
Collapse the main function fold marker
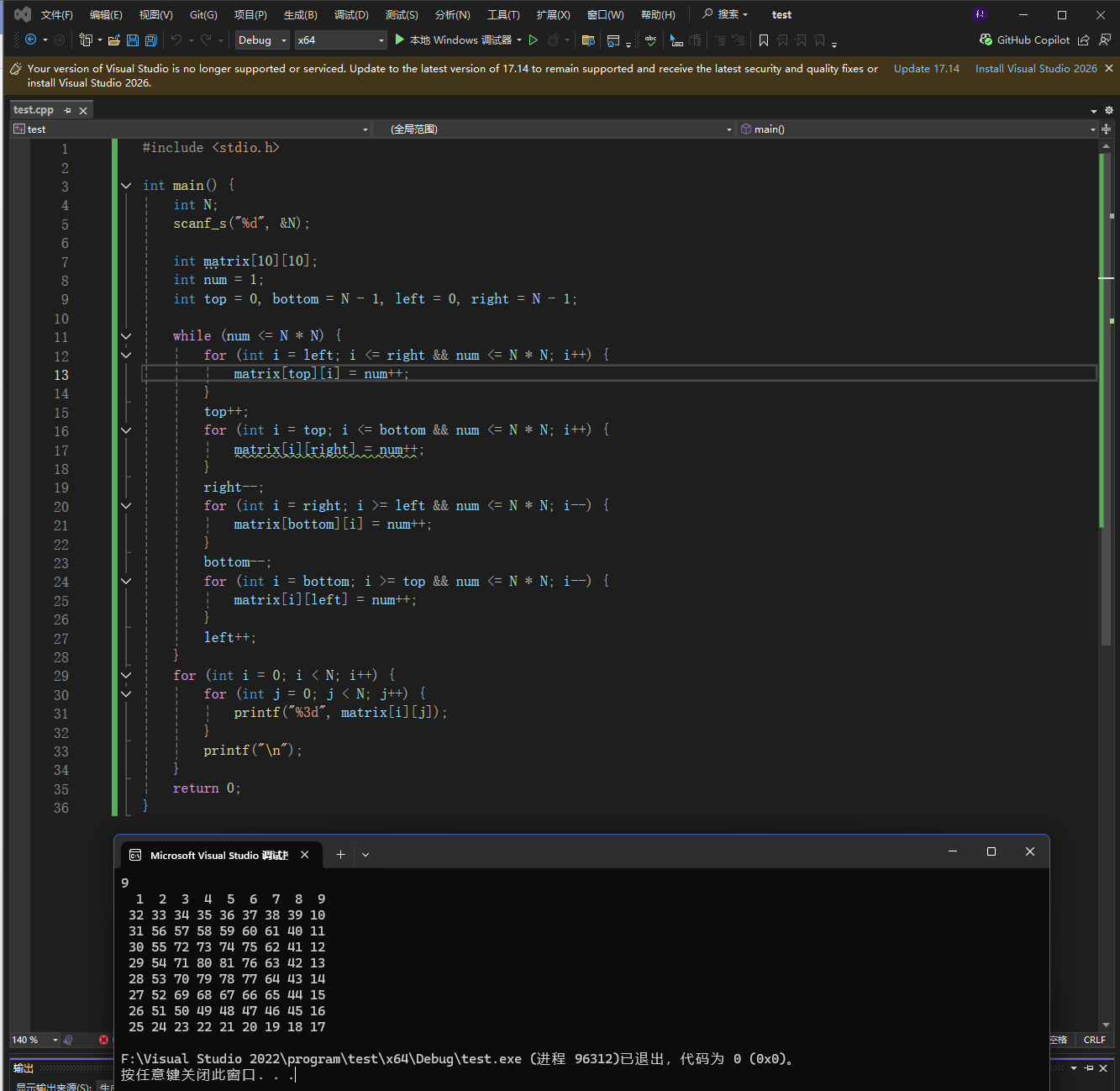point(126,186)
